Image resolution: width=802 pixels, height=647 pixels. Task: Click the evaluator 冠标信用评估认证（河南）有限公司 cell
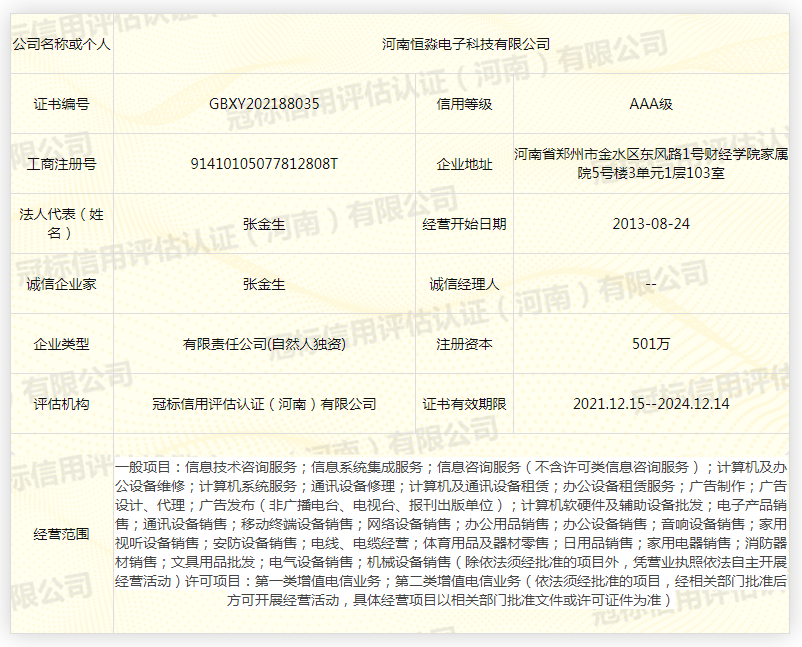[264, 404]
